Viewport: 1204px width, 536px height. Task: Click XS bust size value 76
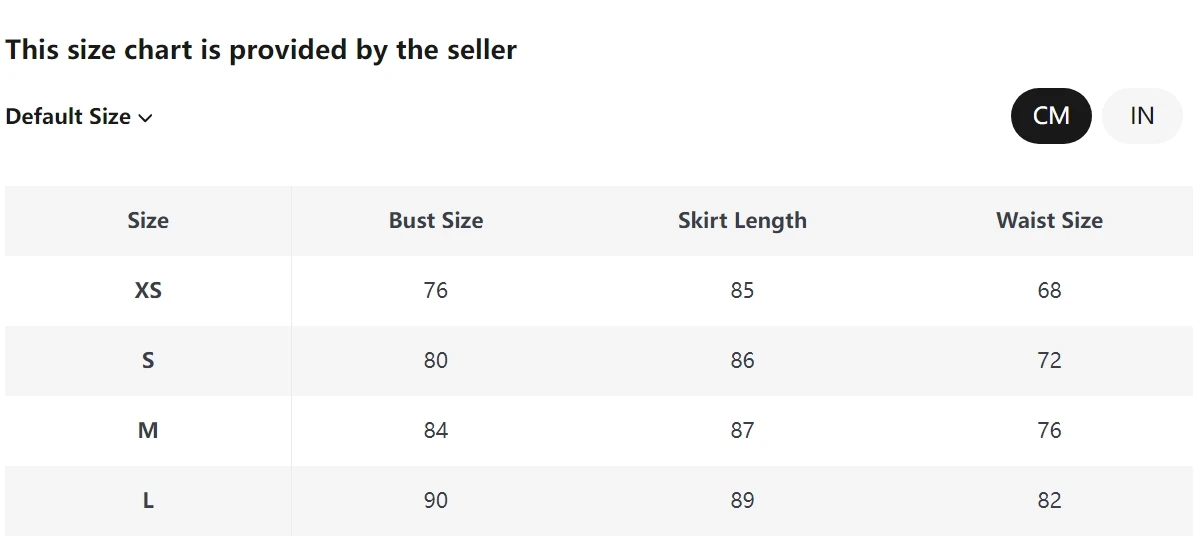[x=436, y=291]
